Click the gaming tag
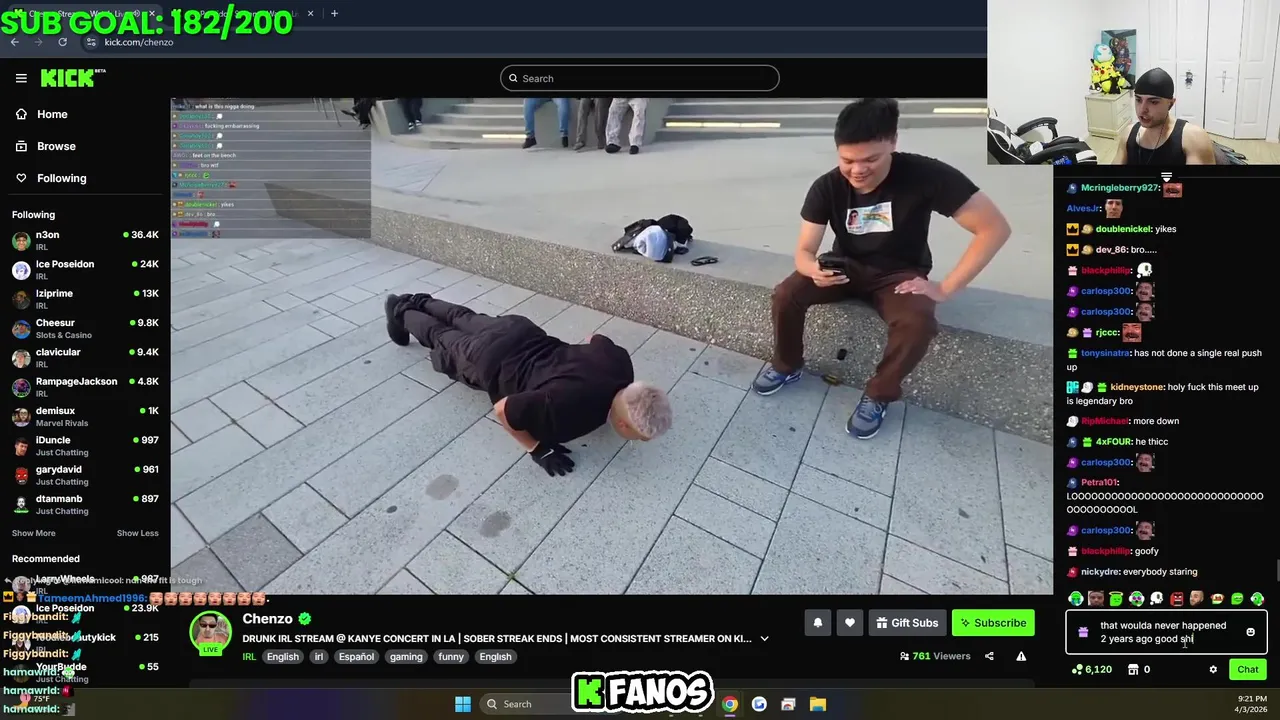The height and width of the screenshot is (720, 1280). 406,657
